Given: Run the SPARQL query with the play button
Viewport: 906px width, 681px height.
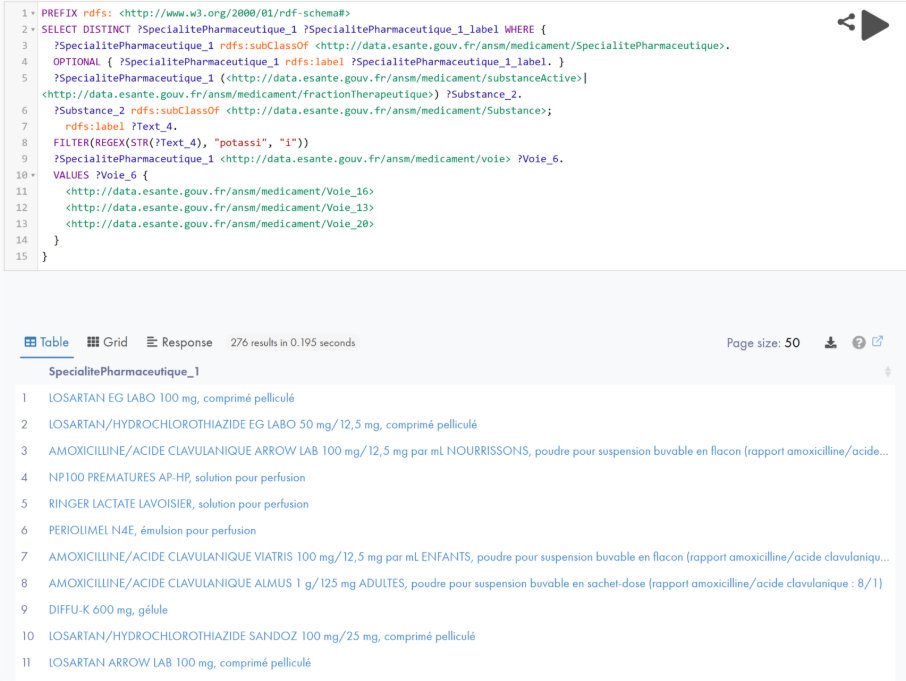Looking at the screenshot, I should 874,25.
